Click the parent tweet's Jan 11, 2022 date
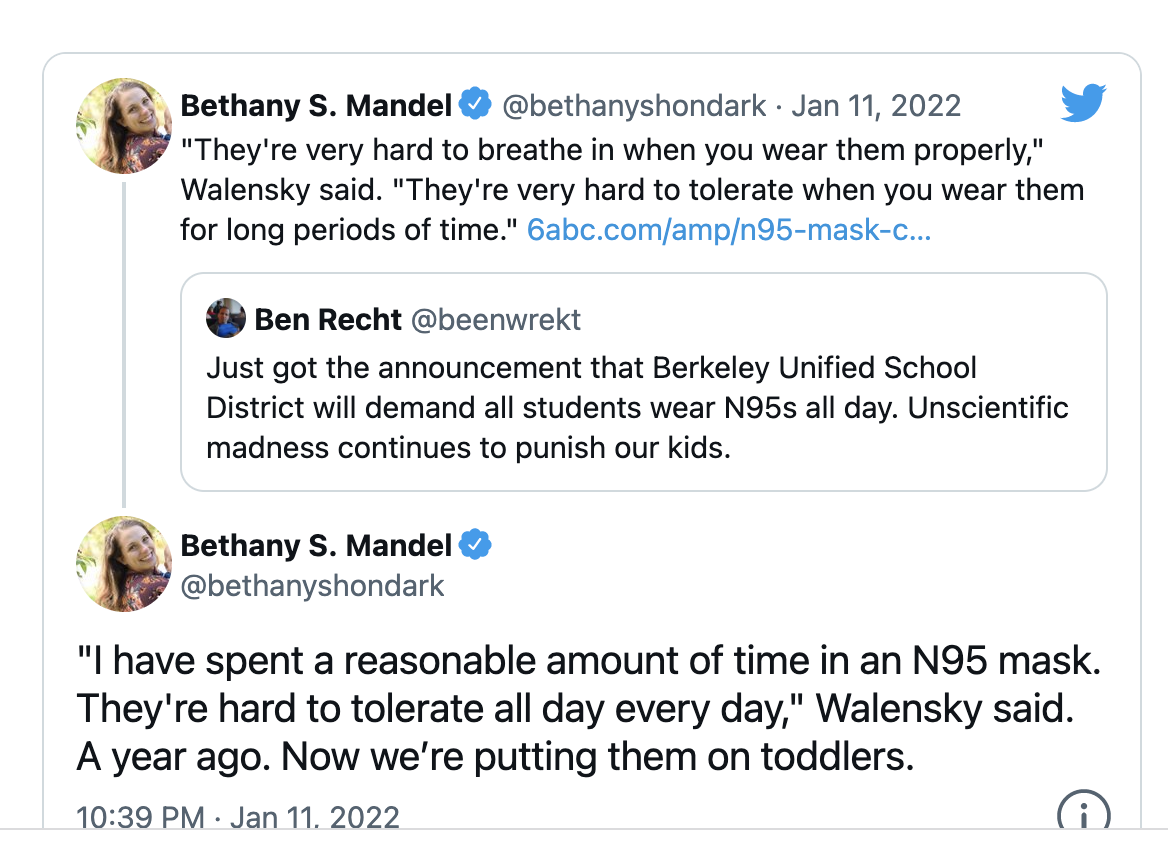This screenshot has width=1168, height=842. coord(876,105)
